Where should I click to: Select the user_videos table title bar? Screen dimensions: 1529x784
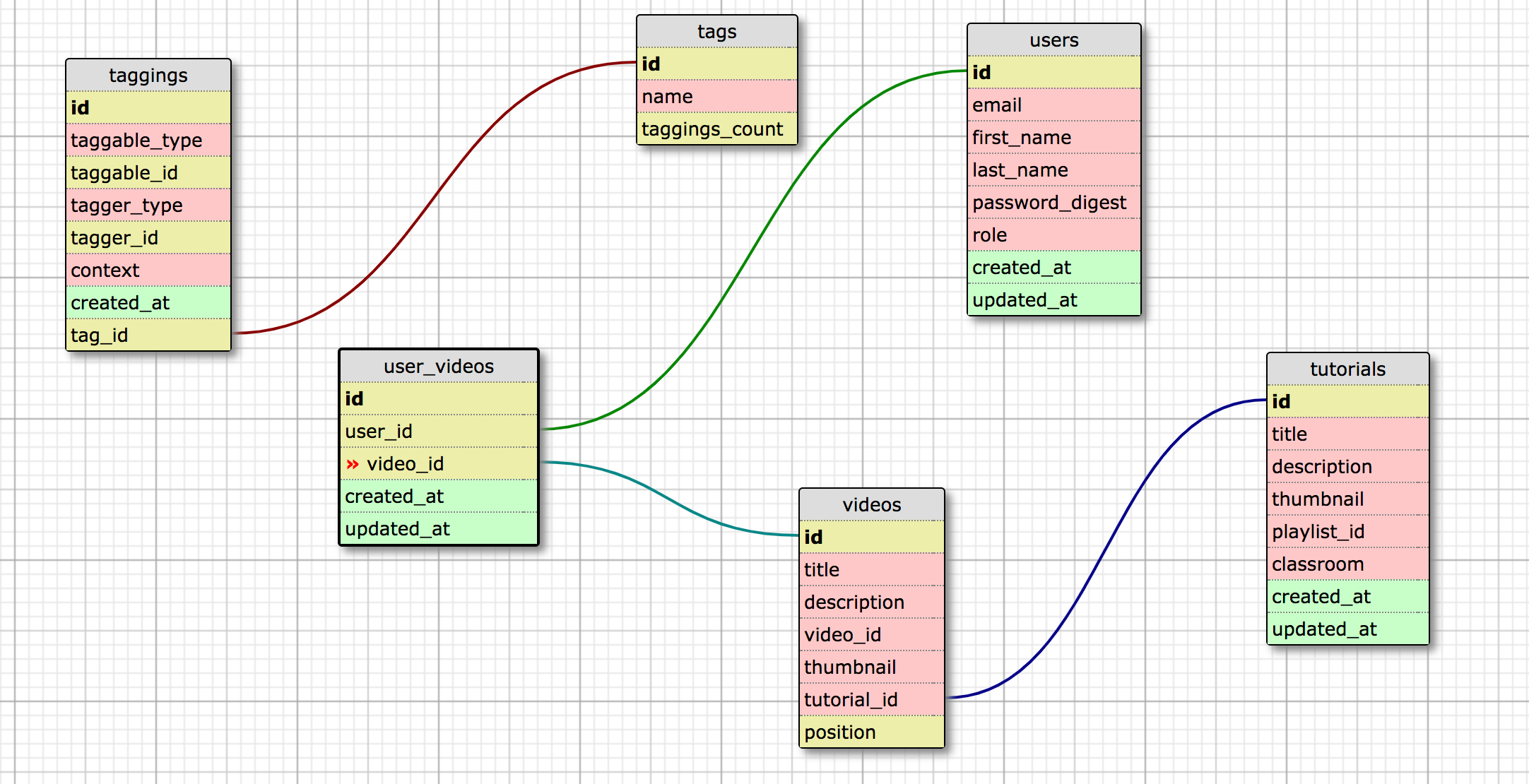pyautogui.click(x=438, y=367)
